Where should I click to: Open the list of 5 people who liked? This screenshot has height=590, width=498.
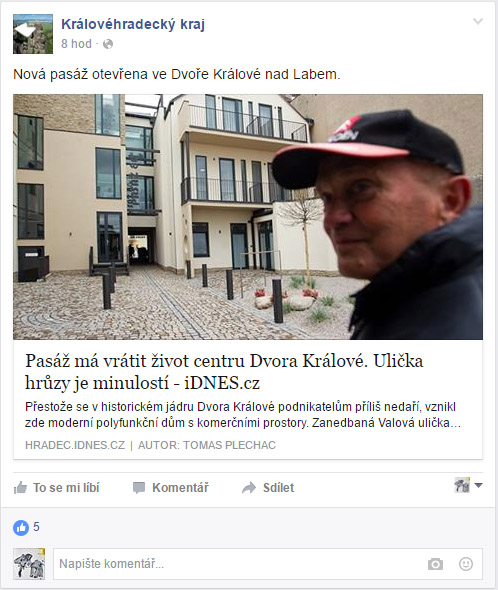pyautogui.click(x=36, y=526)
